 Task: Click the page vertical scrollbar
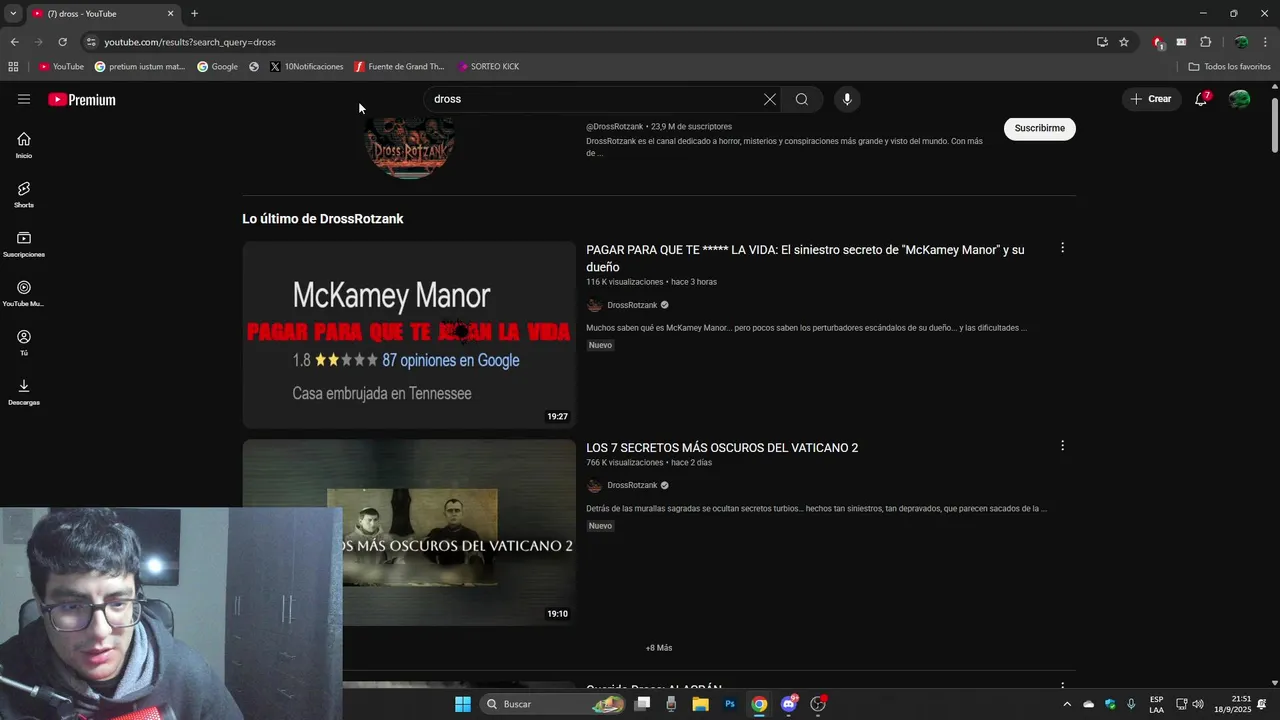(1274, 126)
